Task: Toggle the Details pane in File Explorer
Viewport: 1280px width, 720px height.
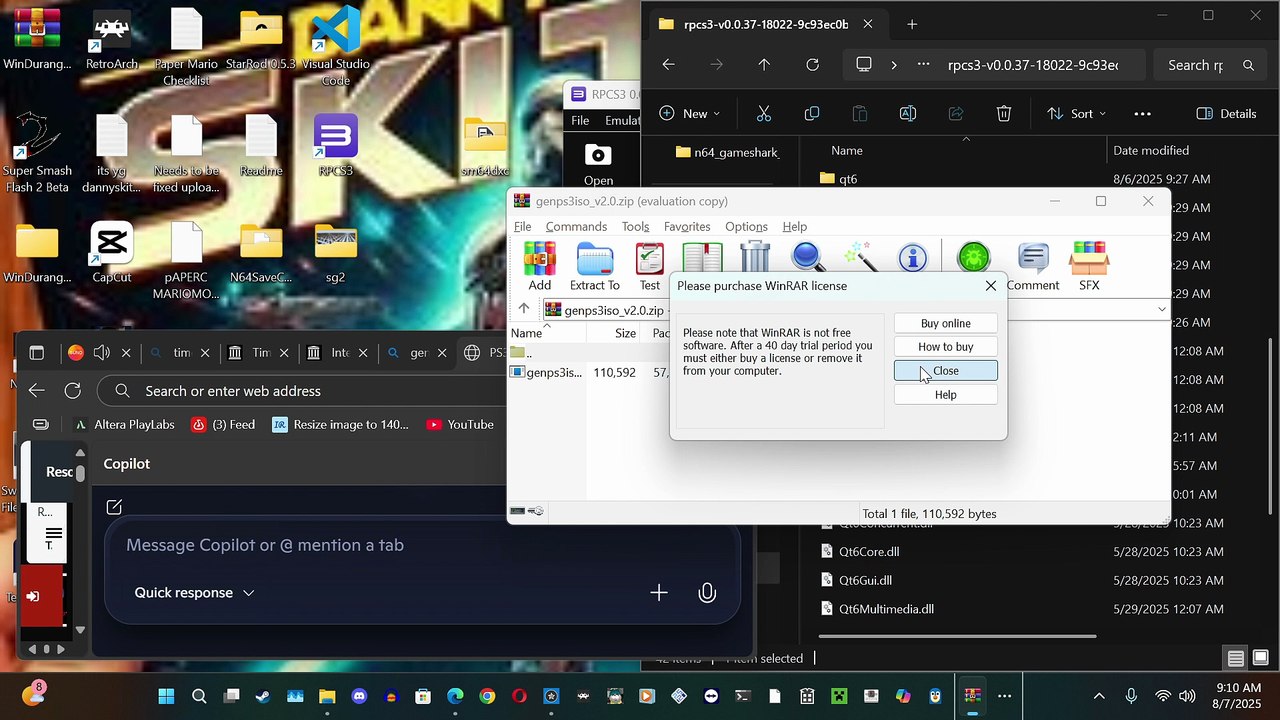Action: click(x=1226, y=114)
